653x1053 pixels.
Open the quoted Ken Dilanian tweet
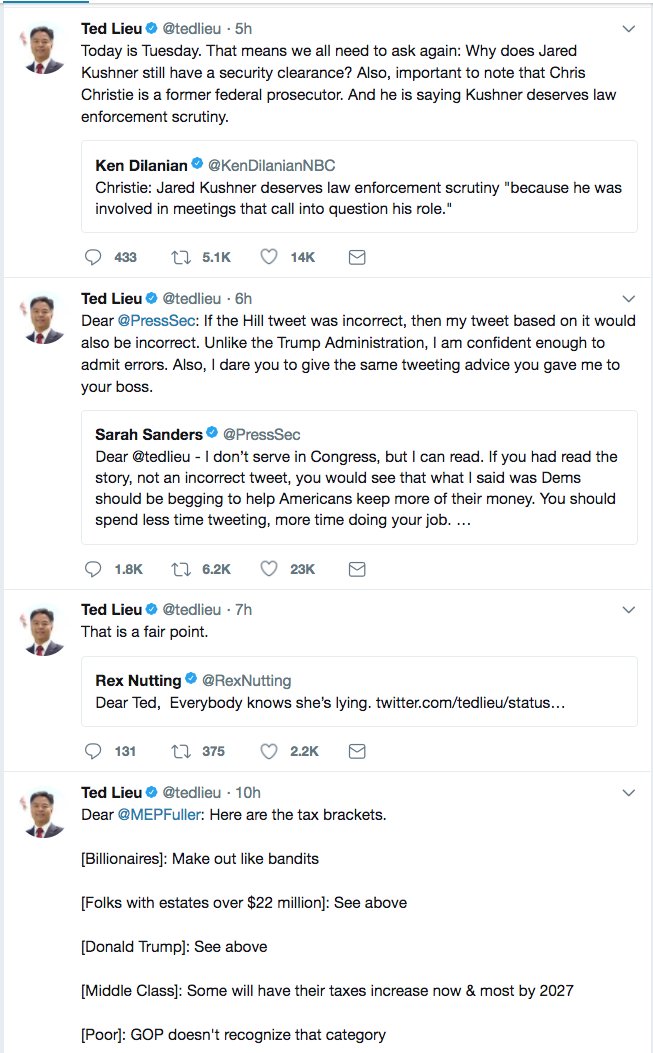click(359, 187)
